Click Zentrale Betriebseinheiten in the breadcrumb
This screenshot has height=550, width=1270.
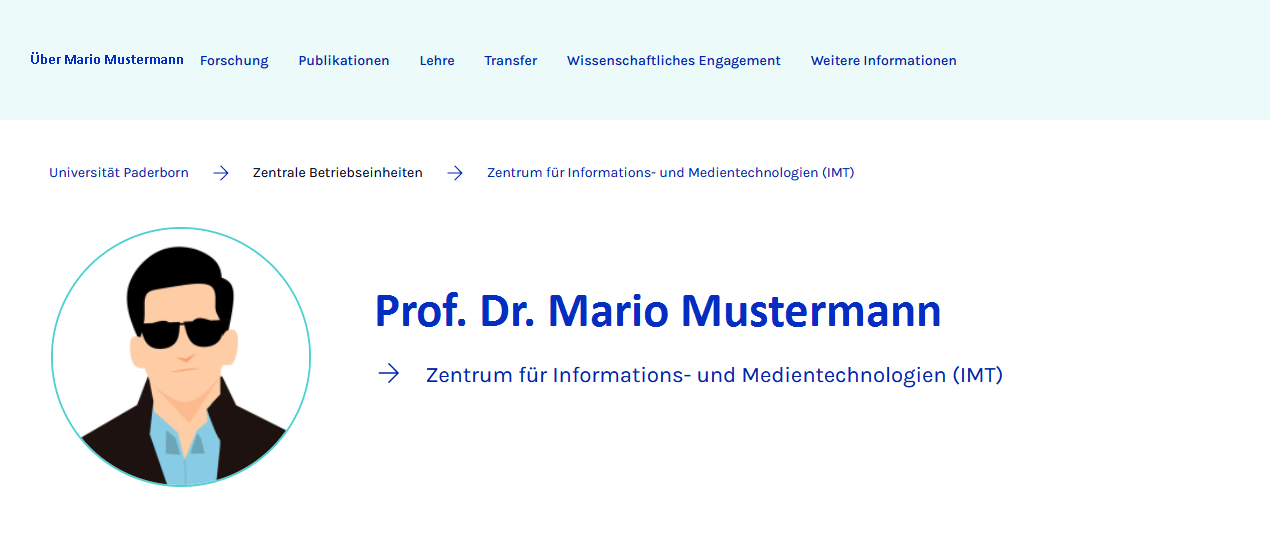point(337,173)
